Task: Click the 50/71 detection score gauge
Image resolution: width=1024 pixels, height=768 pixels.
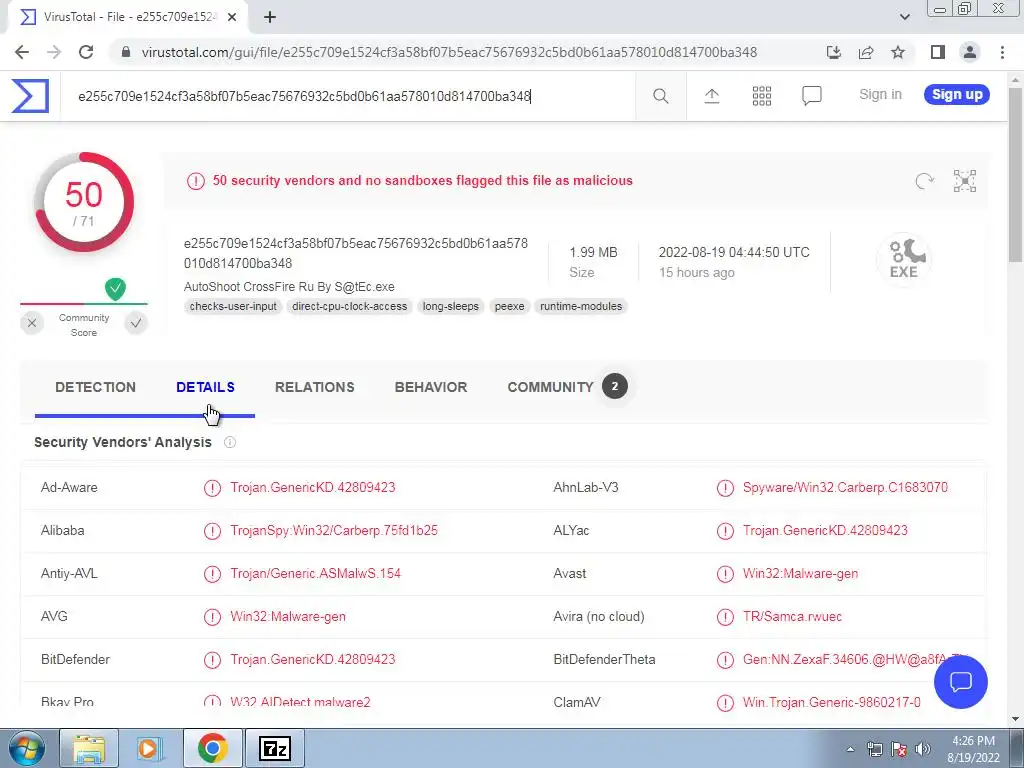Action: 84,202
